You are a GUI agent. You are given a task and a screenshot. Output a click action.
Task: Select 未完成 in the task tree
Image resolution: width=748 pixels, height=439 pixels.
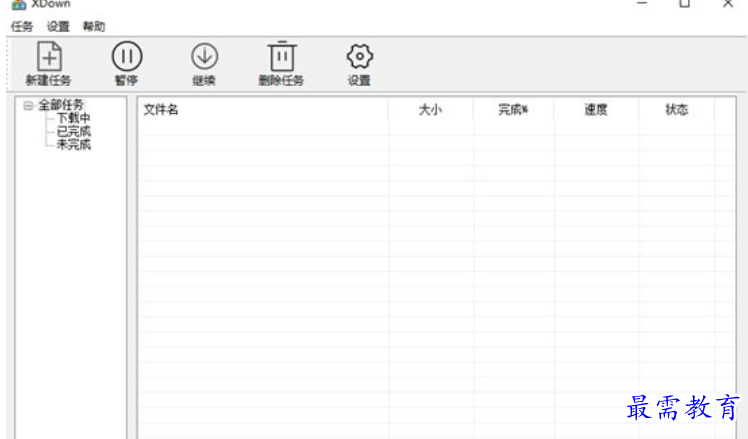coord(73,144)
